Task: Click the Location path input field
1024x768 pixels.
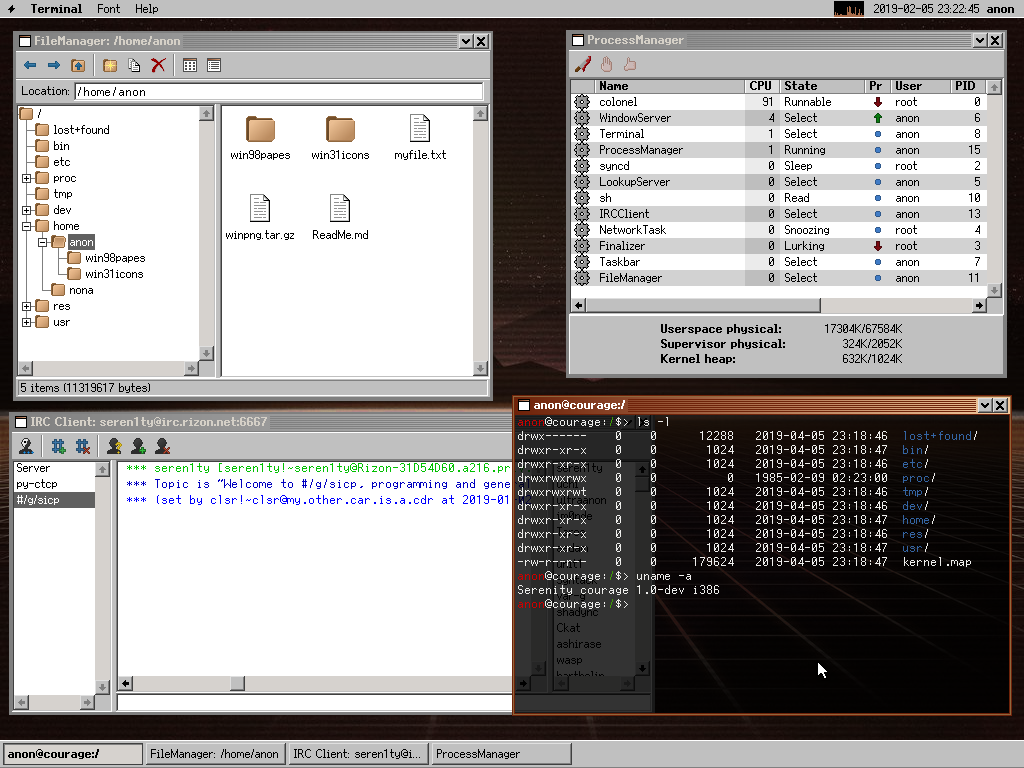Action: click(279, 92)
